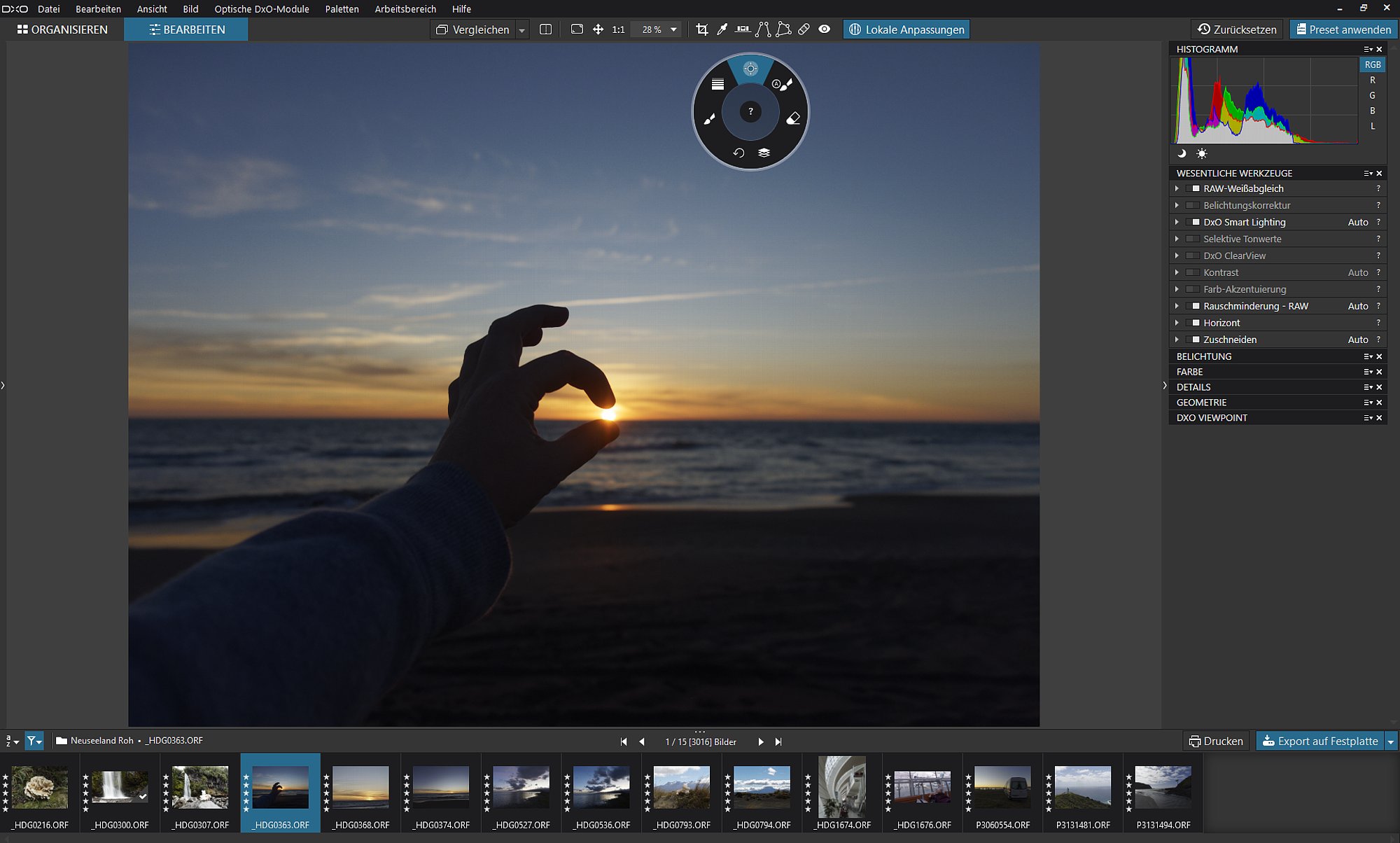Click Export auf Festplatte button
This screenshot has width=1400, height=843.
1320,741
